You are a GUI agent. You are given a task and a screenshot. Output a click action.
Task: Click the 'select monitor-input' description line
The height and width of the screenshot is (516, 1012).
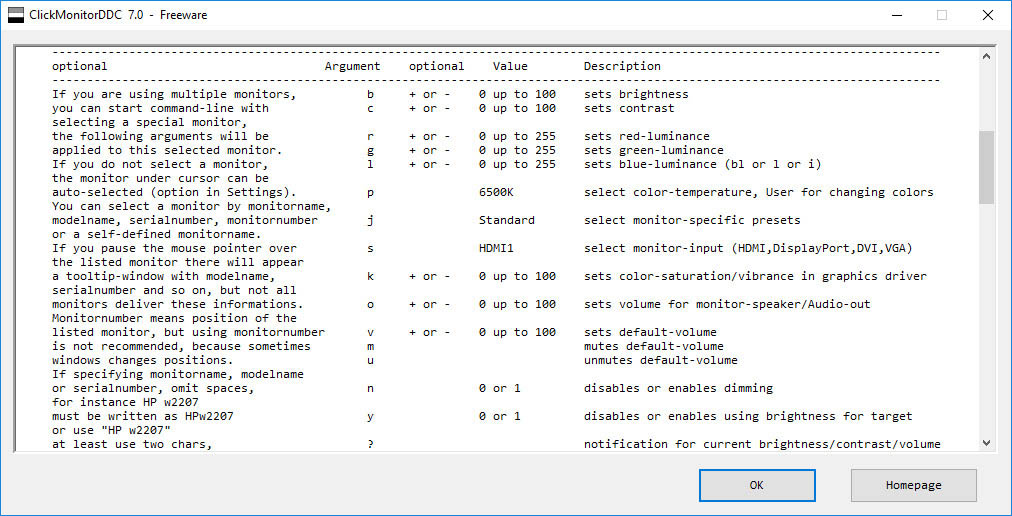tap(748, 248)
